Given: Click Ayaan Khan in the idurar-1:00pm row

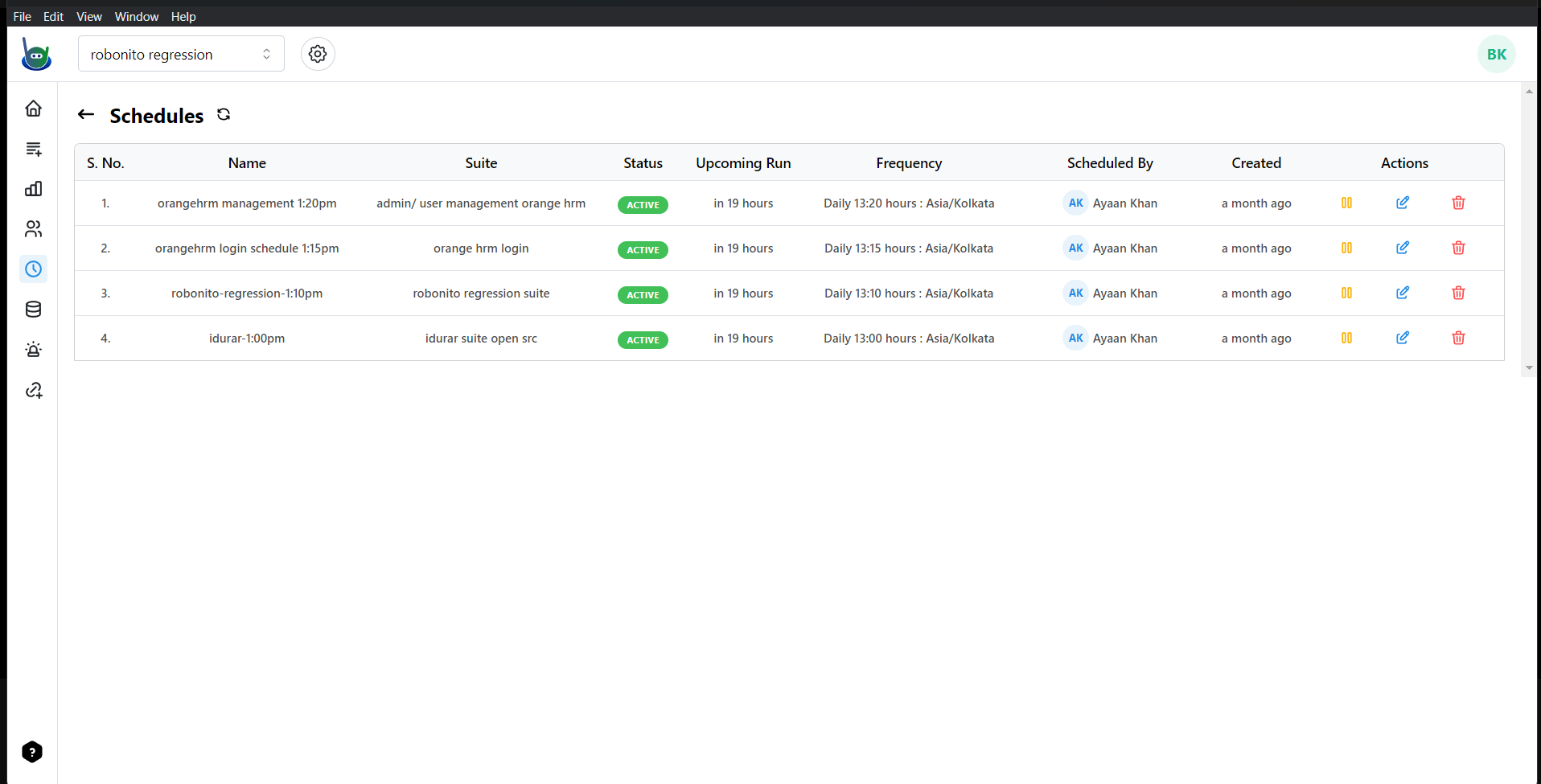Looking at the screenshot, I should pyautogui.click(x=1124, y=339).
